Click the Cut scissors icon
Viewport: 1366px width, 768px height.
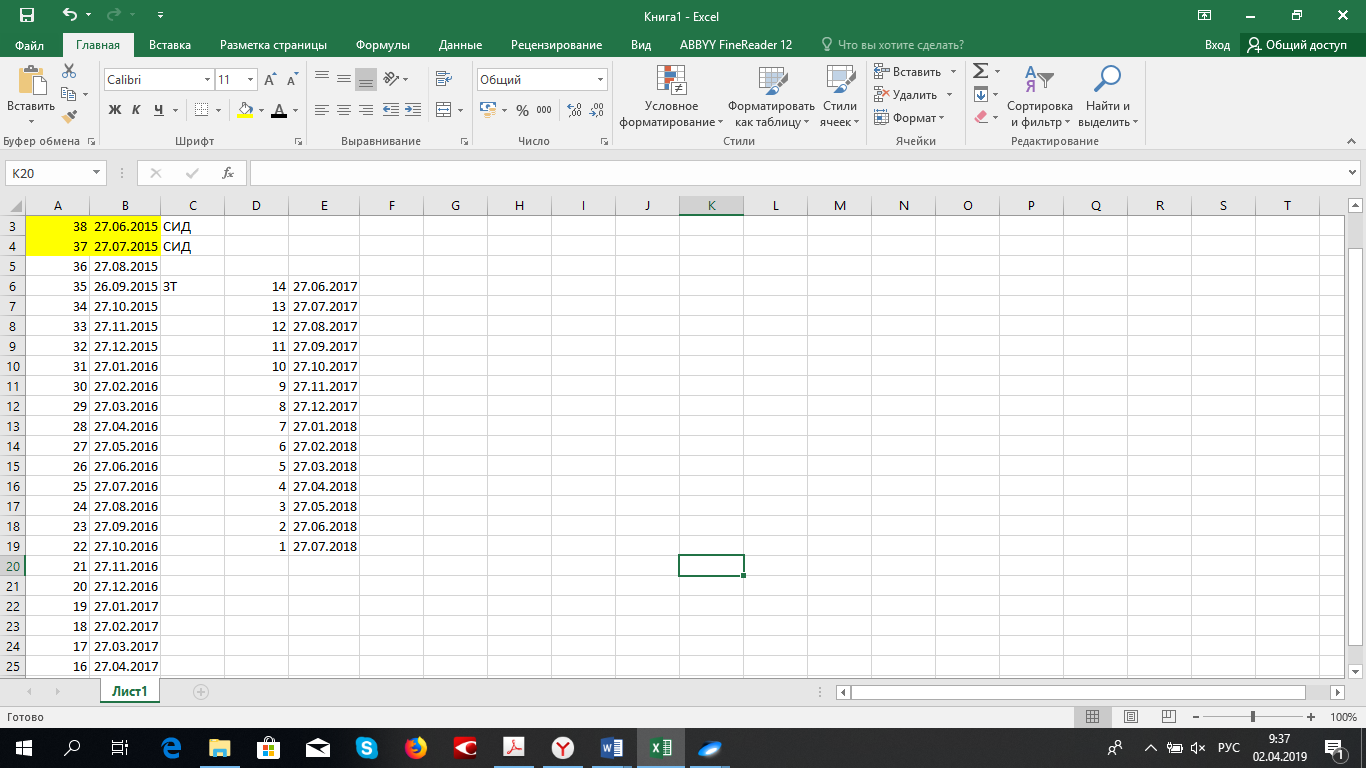pos(69,71)
